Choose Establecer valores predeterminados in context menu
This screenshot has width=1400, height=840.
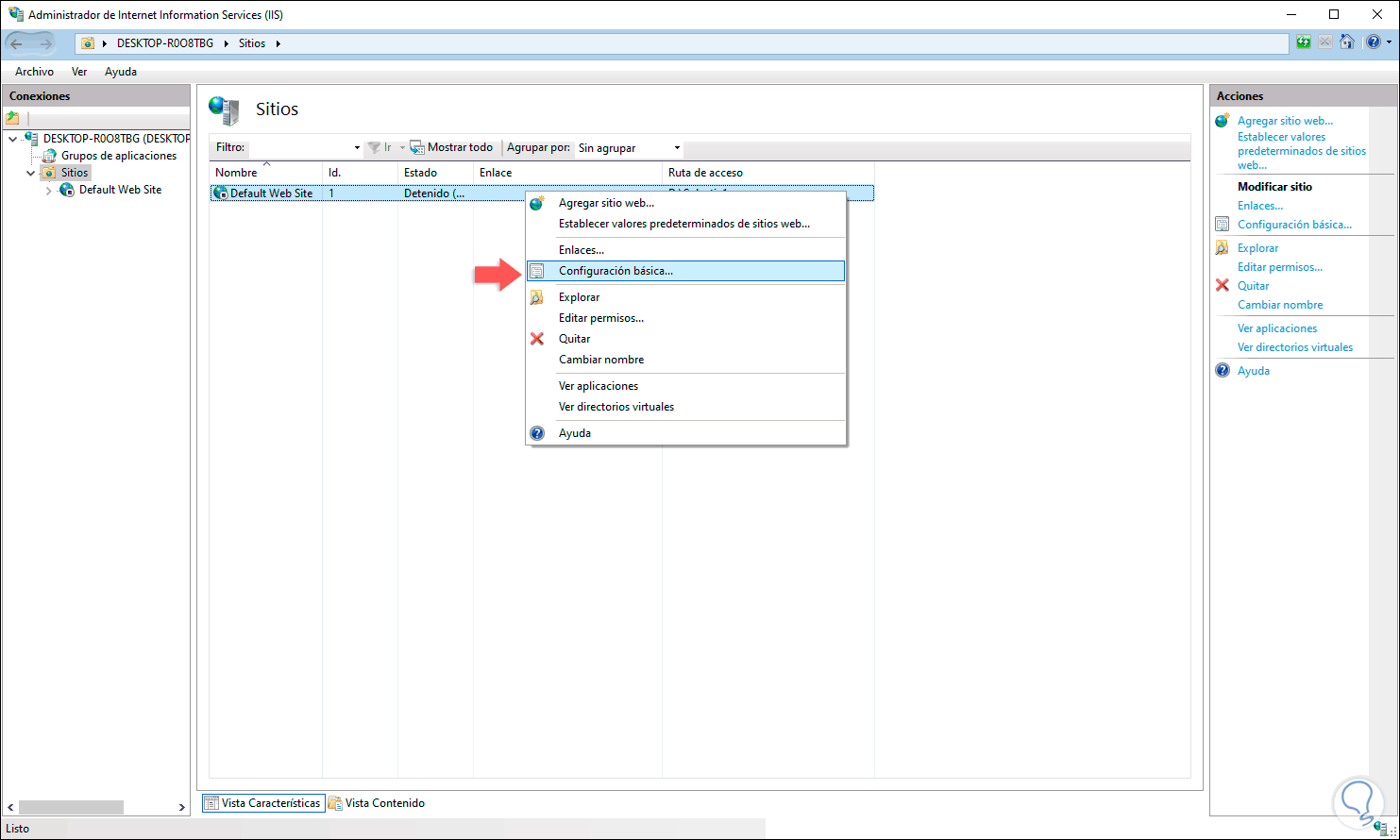685,224
